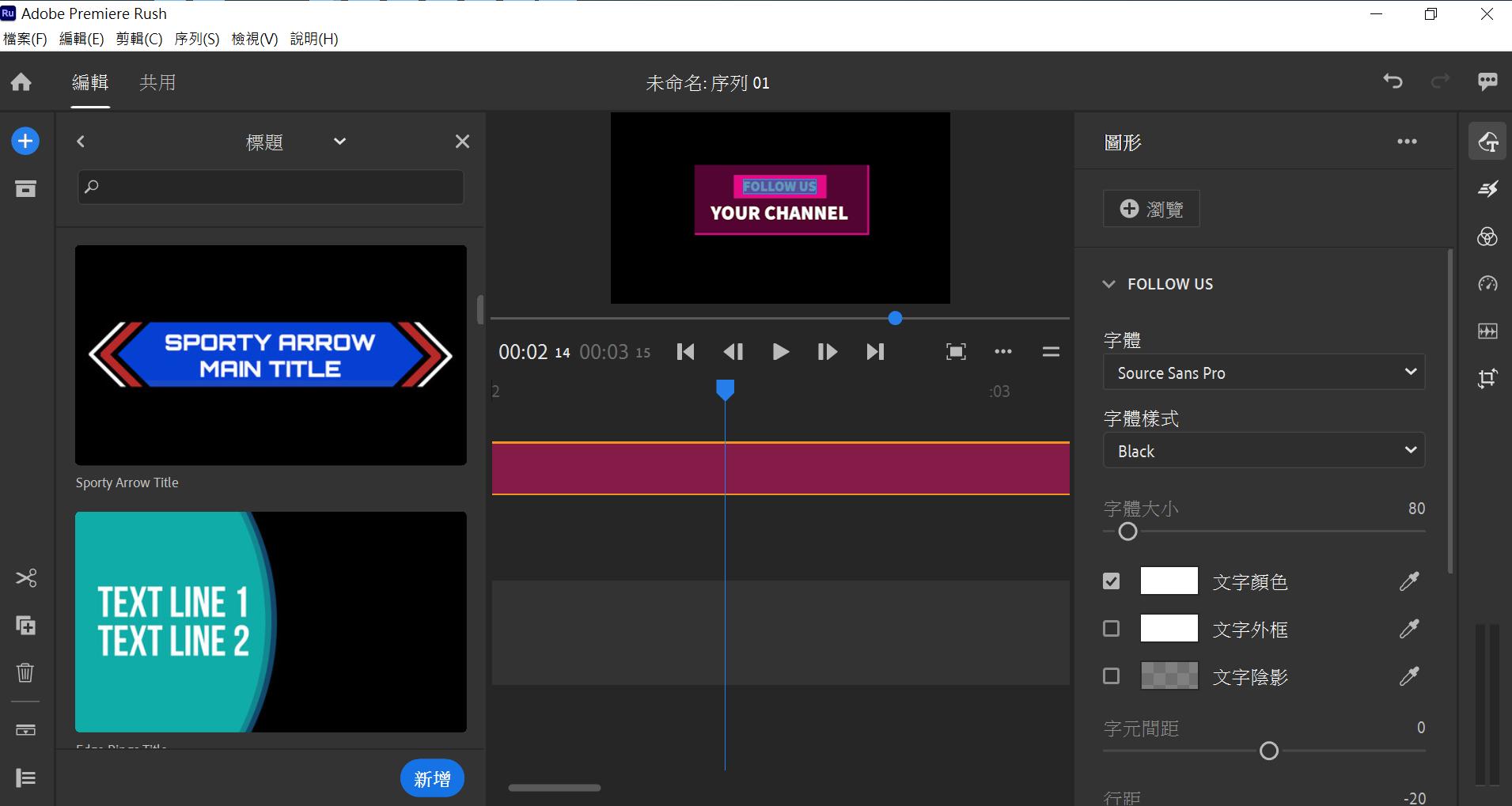Click the 新增 button
This screenshot has width=1512, height=806.
(x=432, y=779)
